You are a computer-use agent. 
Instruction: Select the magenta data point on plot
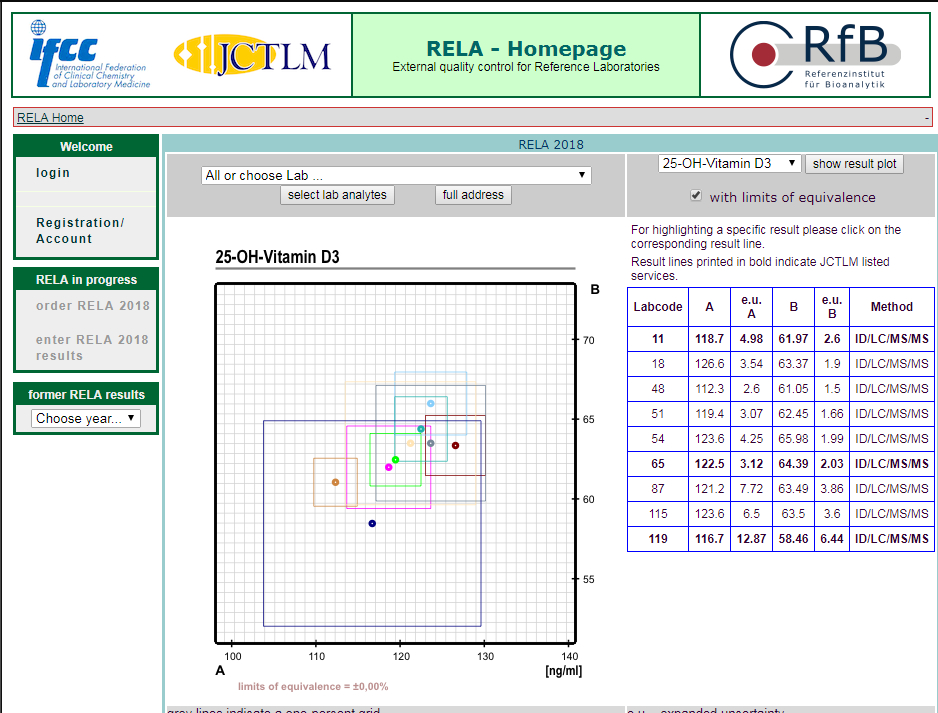coord(389,467)
